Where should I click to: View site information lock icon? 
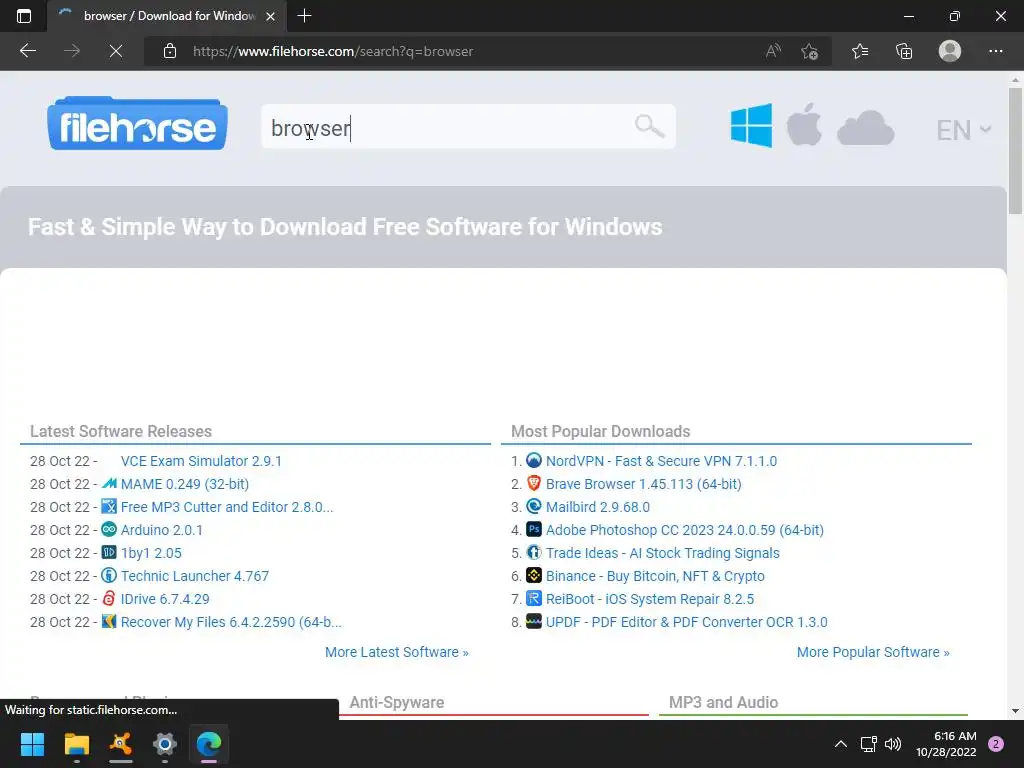170,51
